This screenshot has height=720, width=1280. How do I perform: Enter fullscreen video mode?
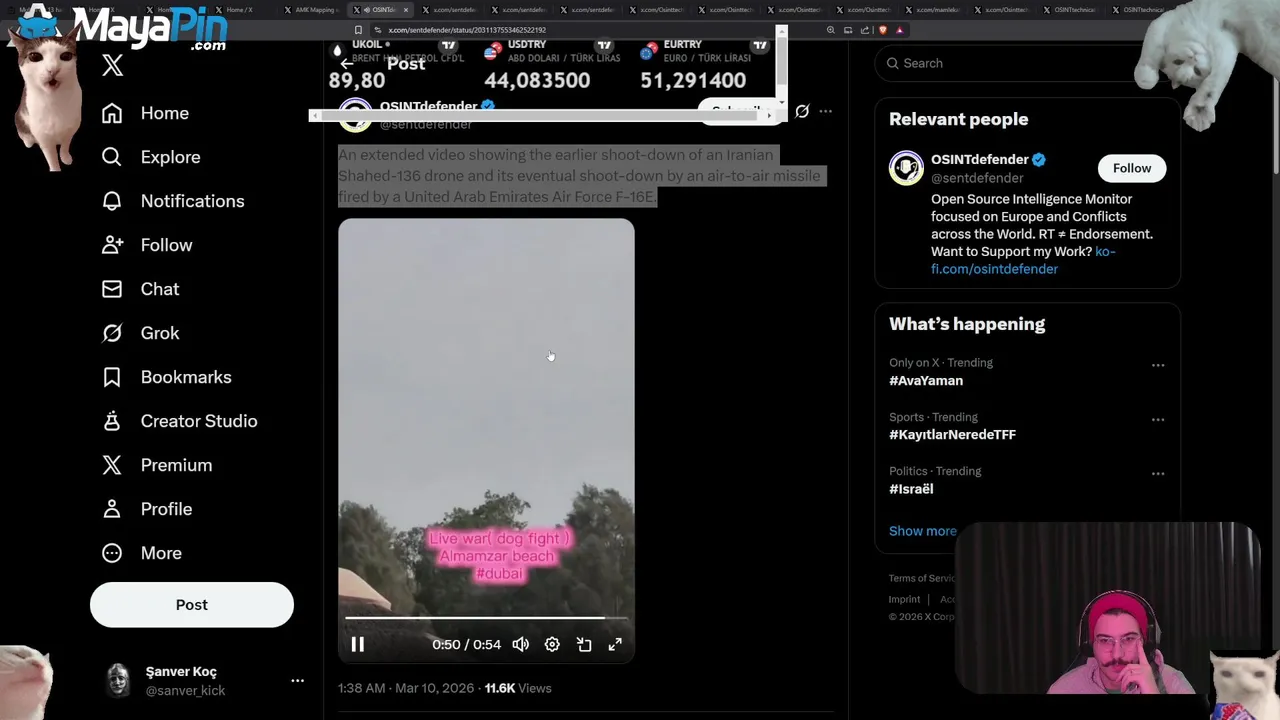(x=615, y=644)
